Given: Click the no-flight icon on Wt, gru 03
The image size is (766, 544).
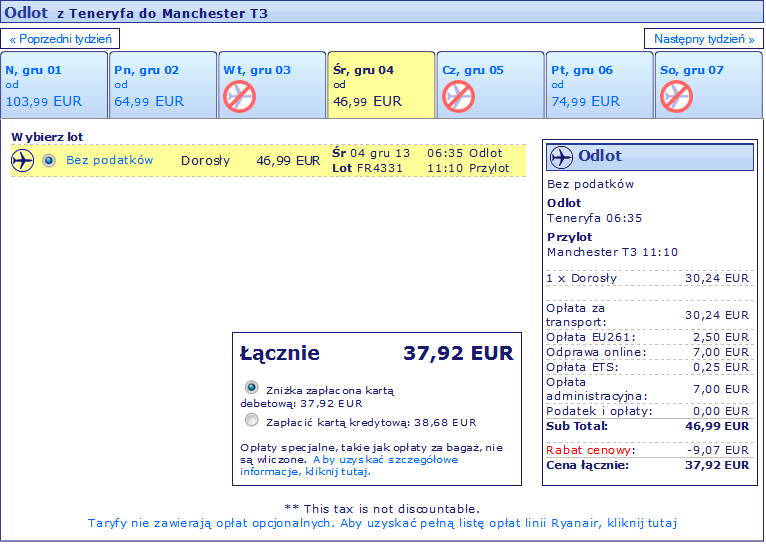Looking at the screenshot, I should [x=239, y=97].
